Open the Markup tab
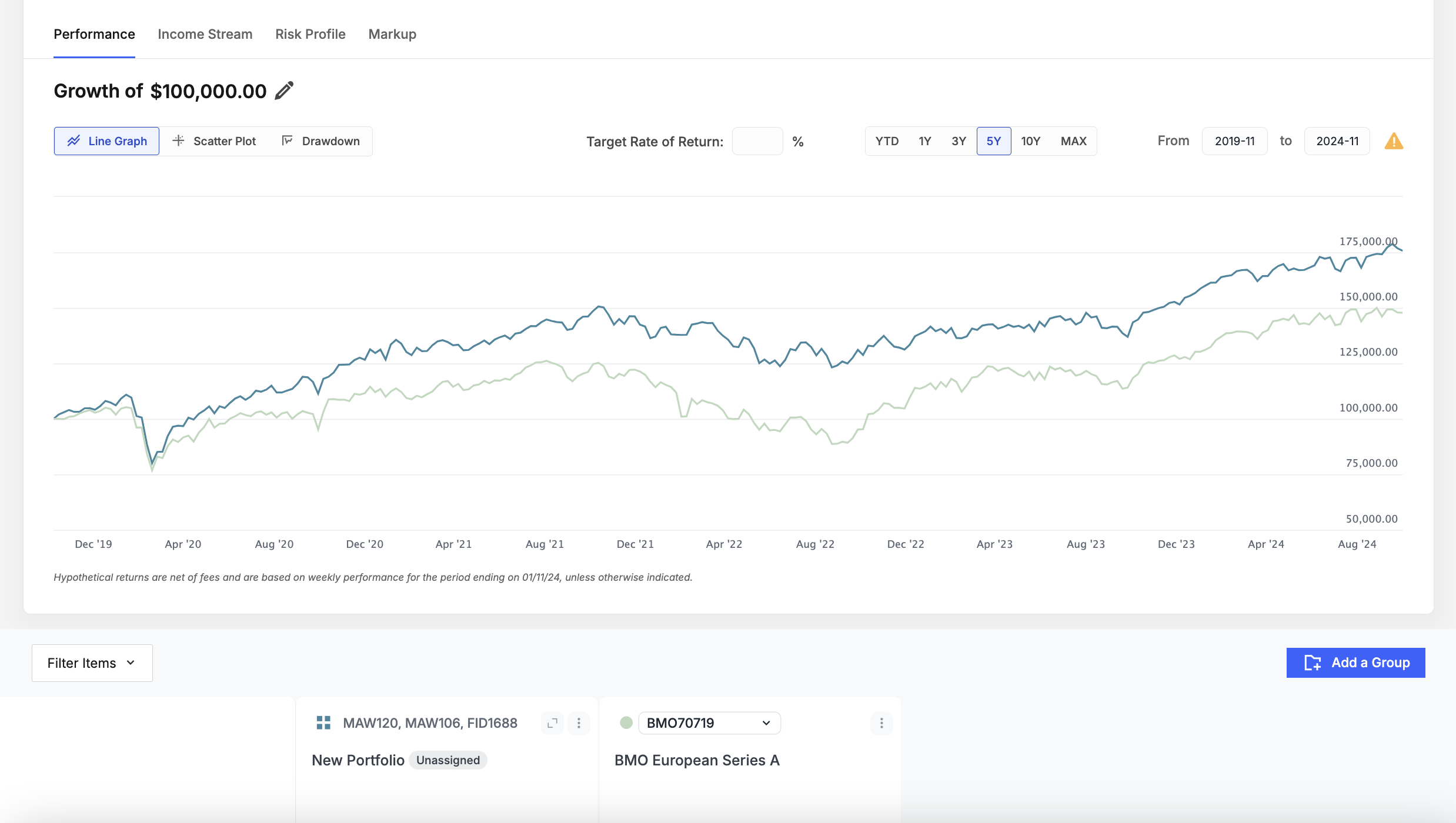The width and height of the screenshot is (1456, 823). (x=392, y=34)
